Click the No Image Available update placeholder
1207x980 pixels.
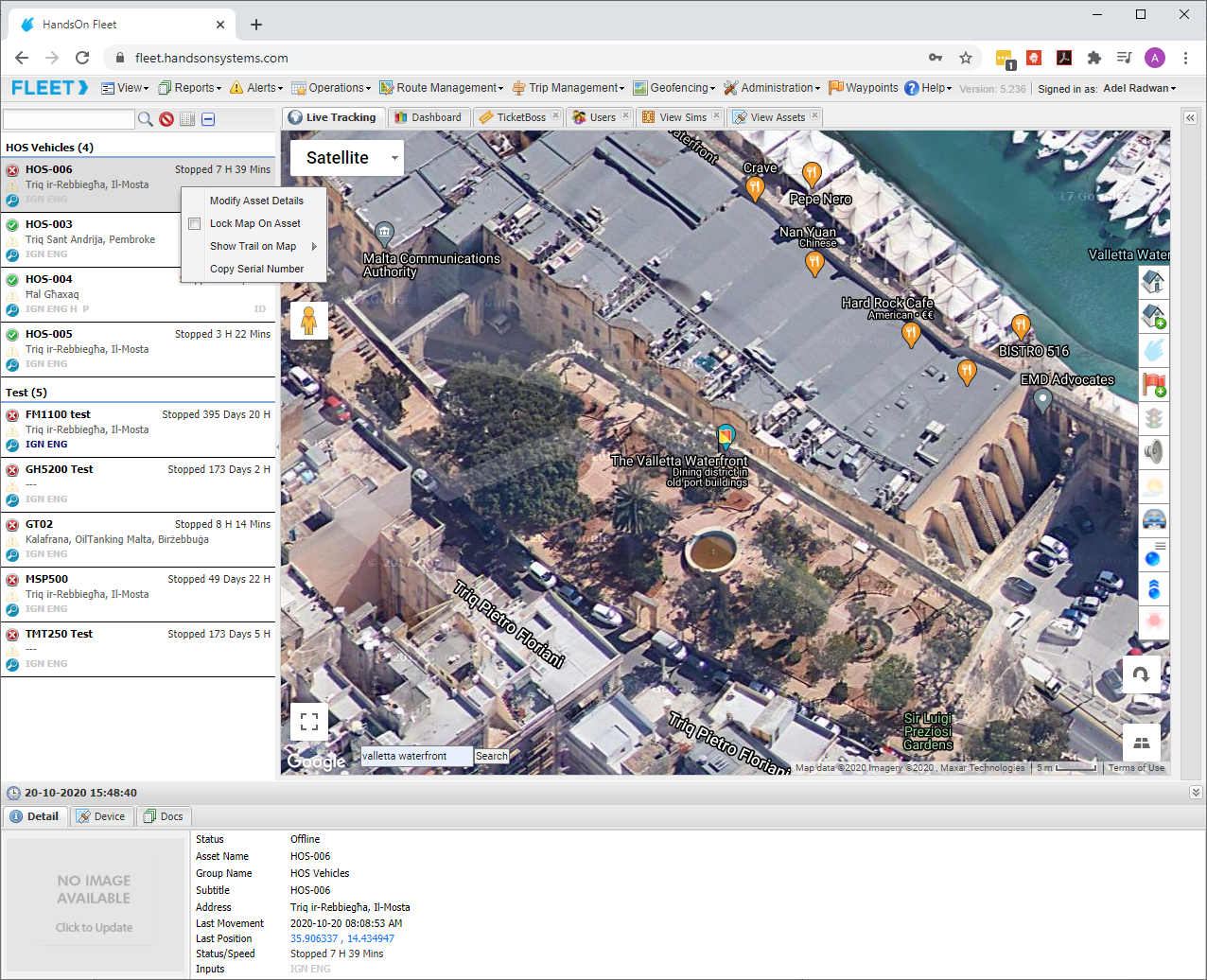[x=94, y=903]
